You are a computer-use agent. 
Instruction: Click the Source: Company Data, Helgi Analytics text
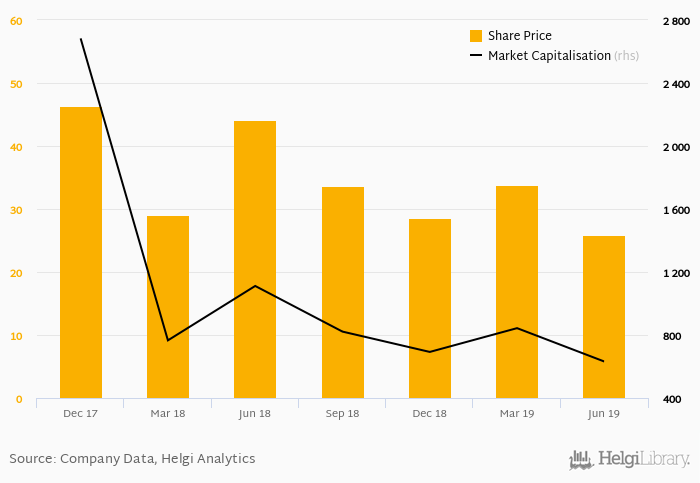tap(132, 459)
